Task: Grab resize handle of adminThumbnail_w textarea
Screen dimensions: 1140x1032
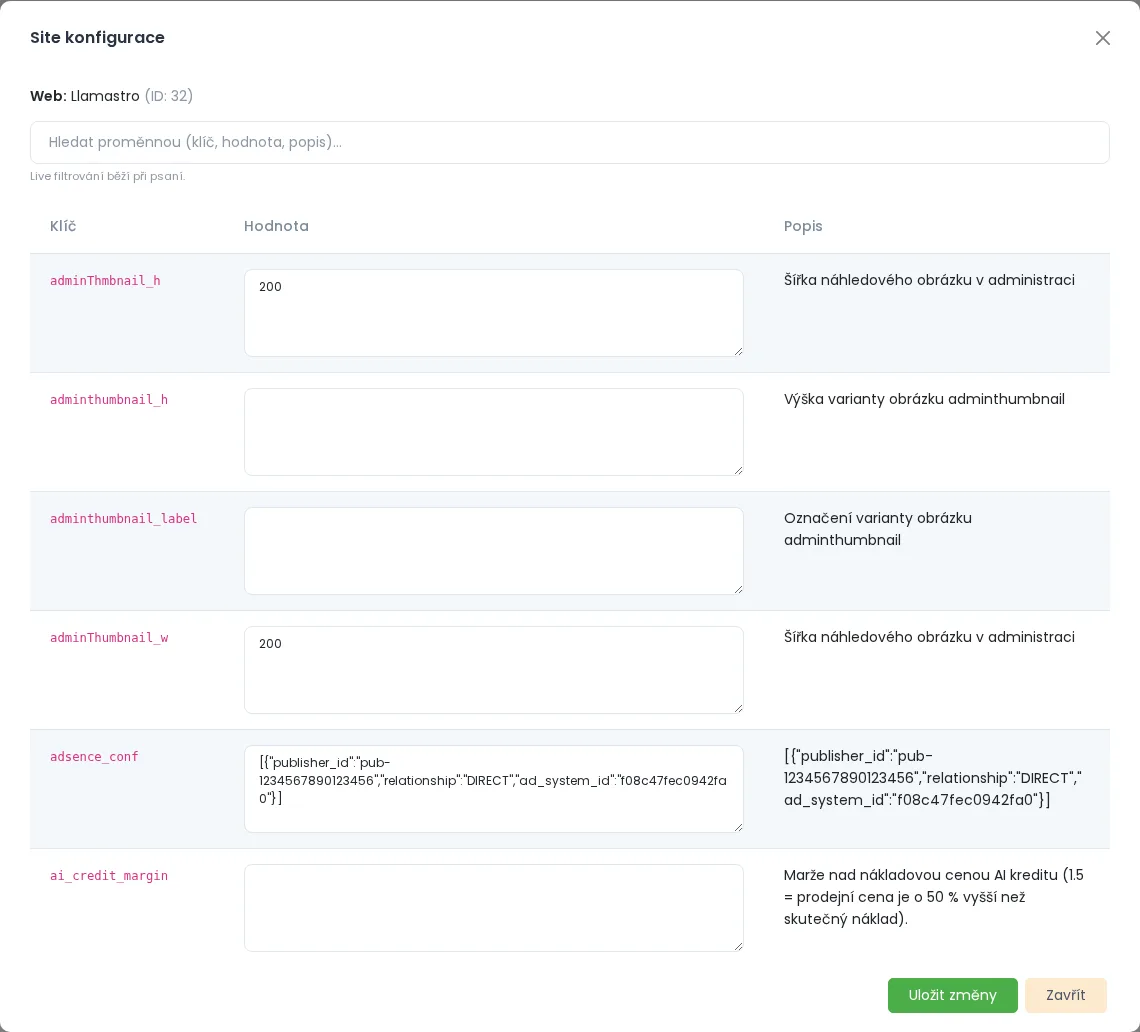Action: click(x=738, y=708)
